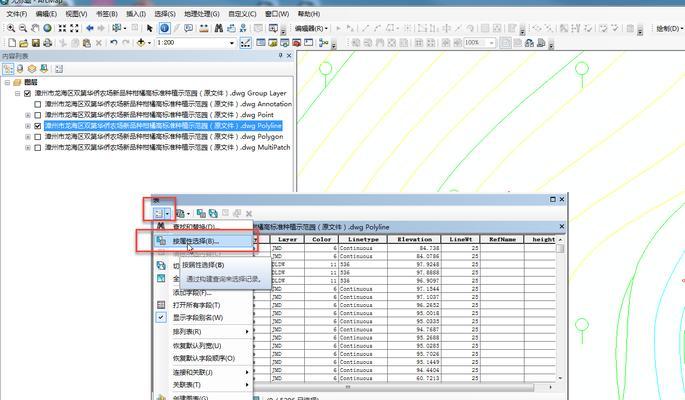Uncheck the dwg Polyline layer checkbox
Image resolution: width=685 pixels, height=400 pixels.
click(38, 126)
